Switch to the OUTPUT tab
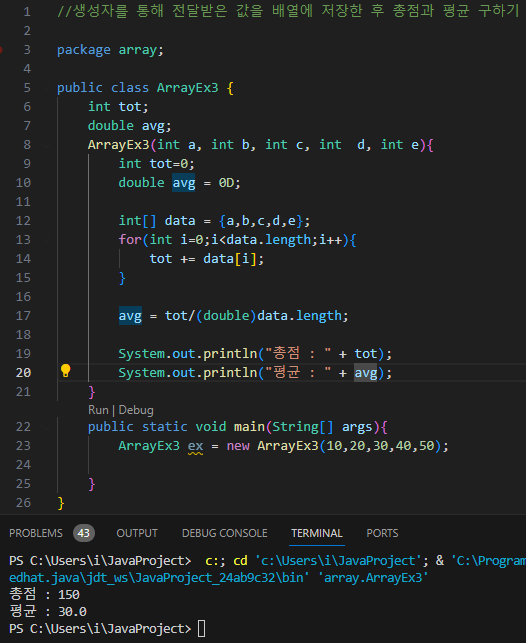Viewport: 526px width, 643px height. click(x=137, y=533)
